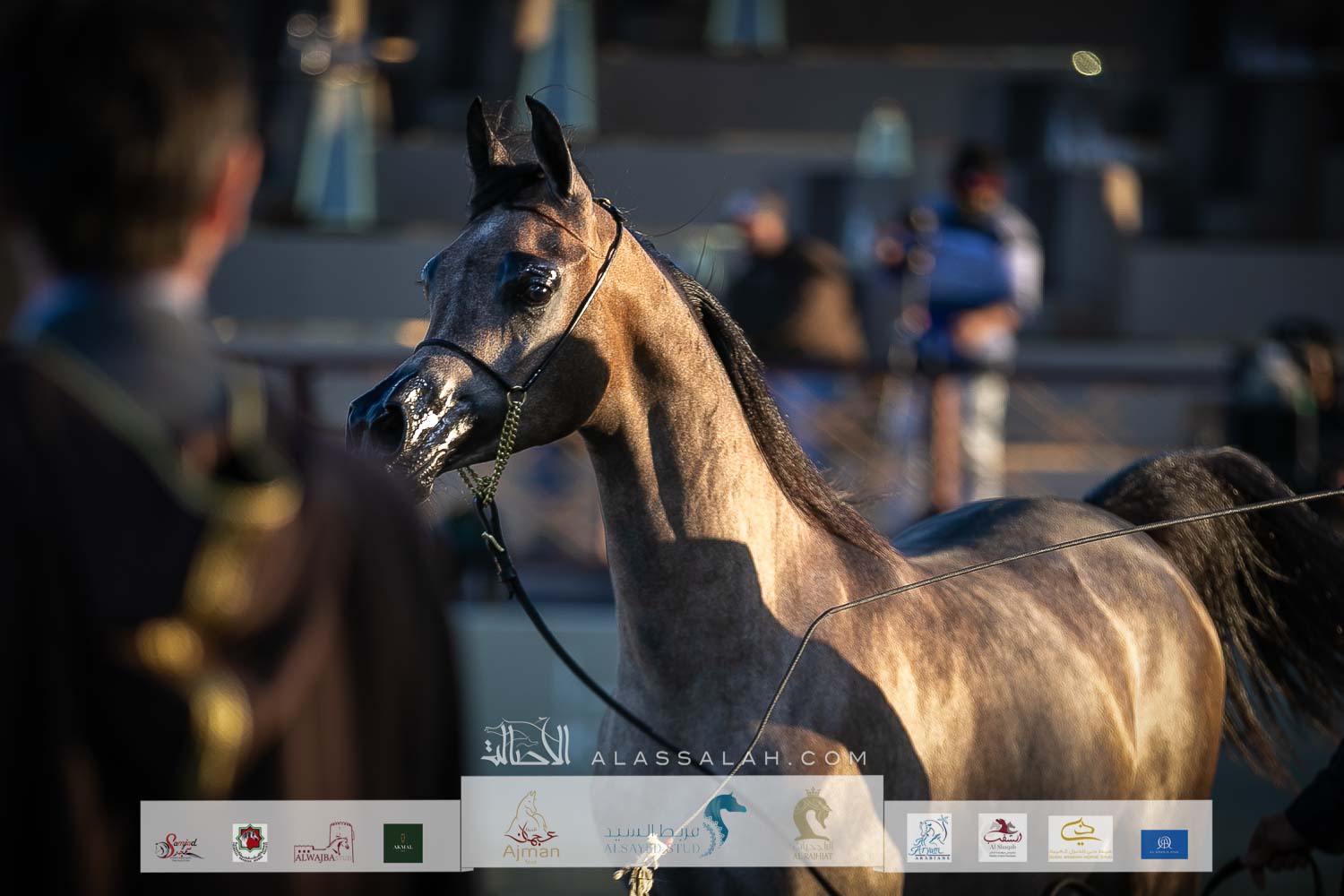The height and width of the screenshot is (896, 1344).
Task: Open the Alwajba Stud logo
Action: tap(323, 843)
